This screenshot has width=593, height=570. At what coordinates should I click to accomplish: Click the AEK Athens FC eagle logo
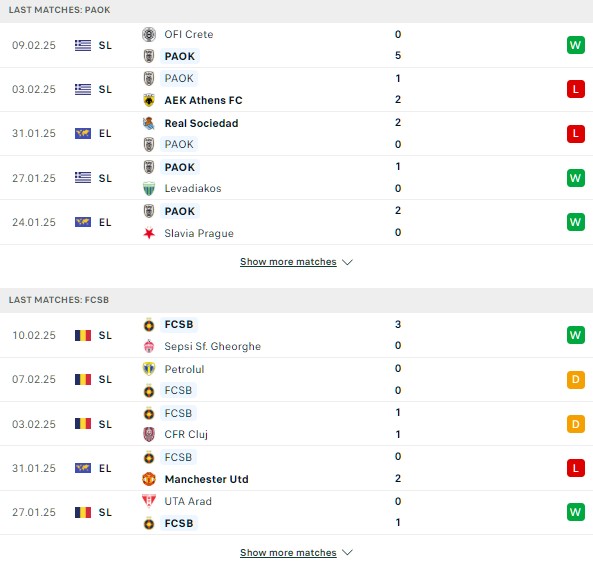coord(149,100)
